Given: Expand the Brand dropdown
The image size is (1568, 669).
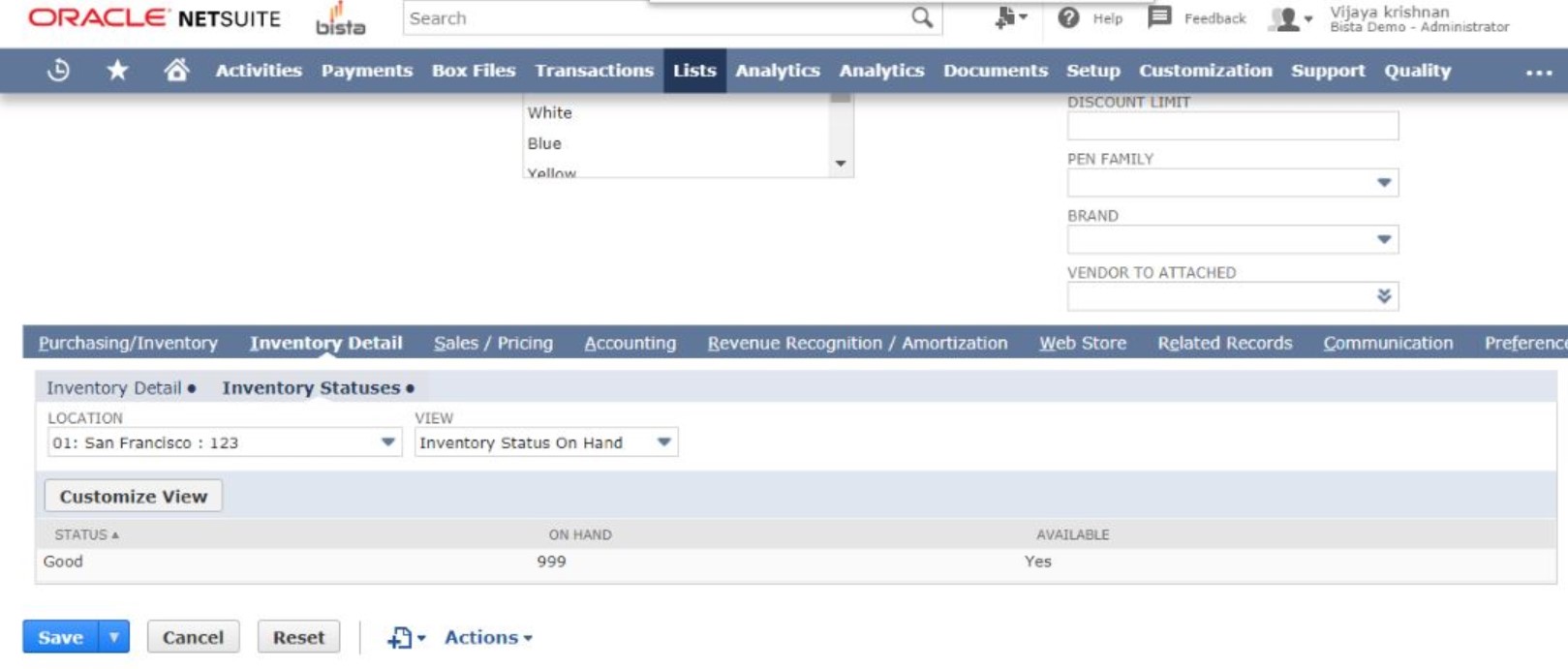Looking at the screenshot, I should pos(1383,240).
